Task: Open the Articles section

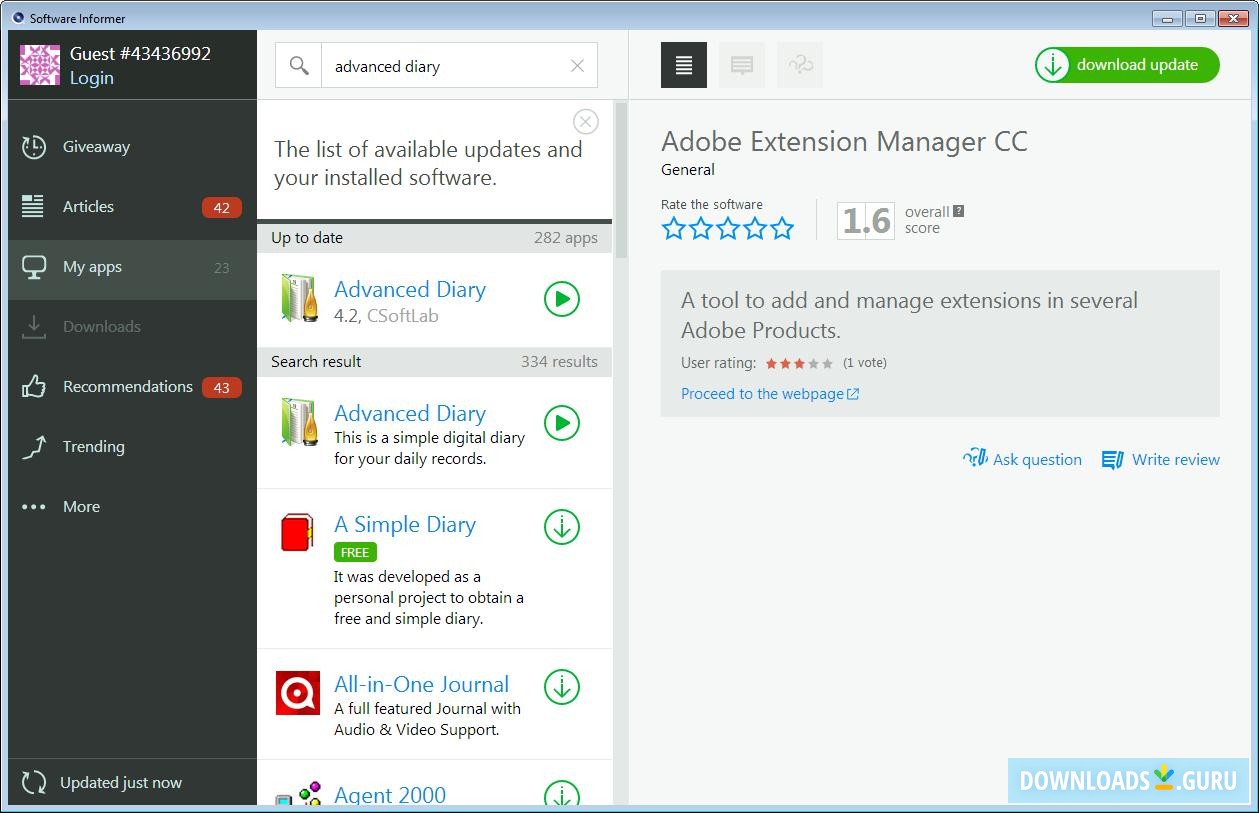Action: tap(88, 207)
